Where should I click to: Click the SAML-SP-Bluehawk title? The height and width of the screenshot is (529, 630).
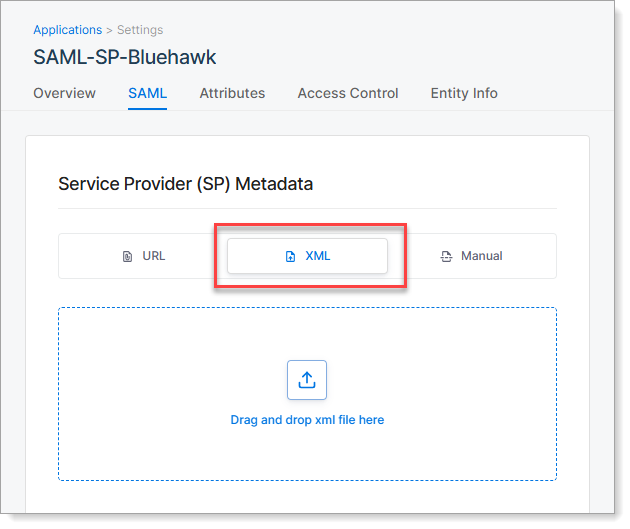[125, 57]
